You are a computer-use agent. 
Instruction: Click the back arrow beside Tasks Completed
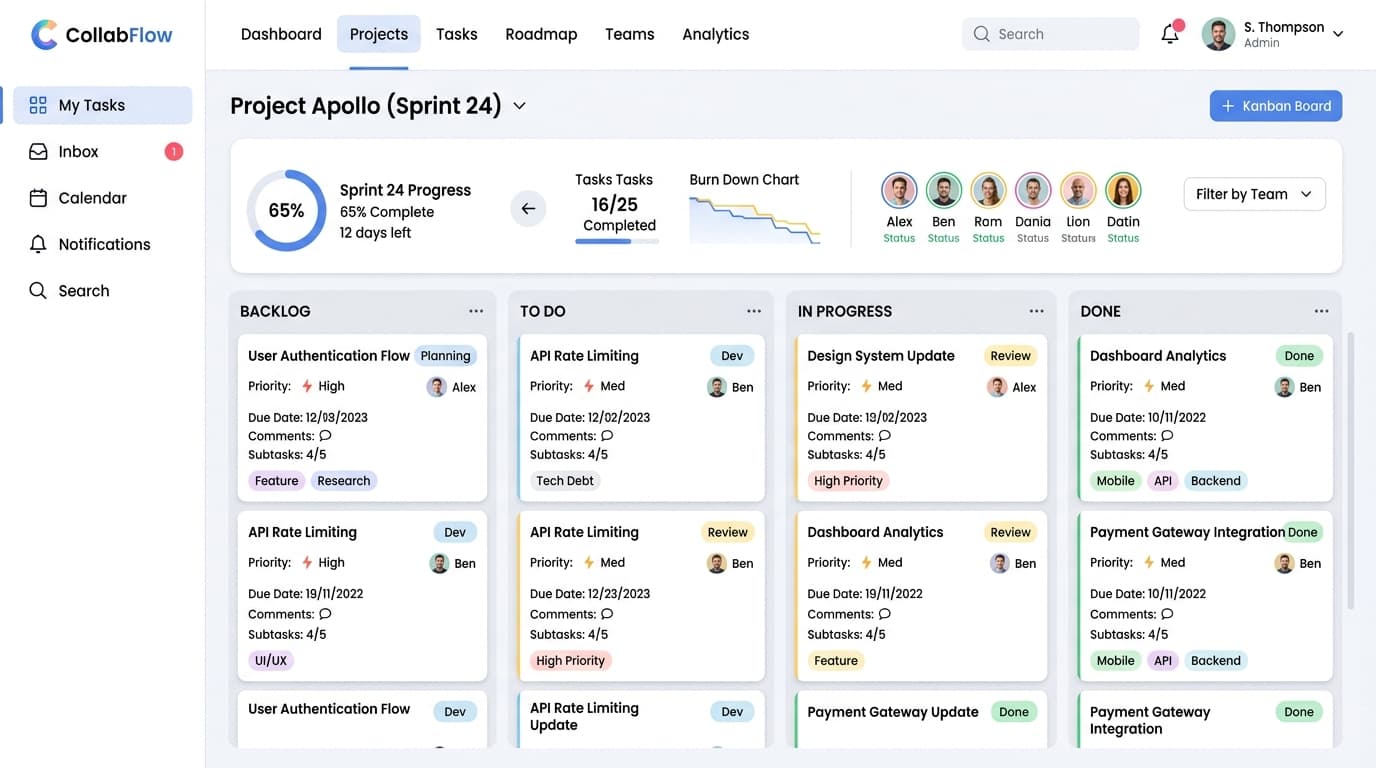pyautogui.click(x=528, y=209)
